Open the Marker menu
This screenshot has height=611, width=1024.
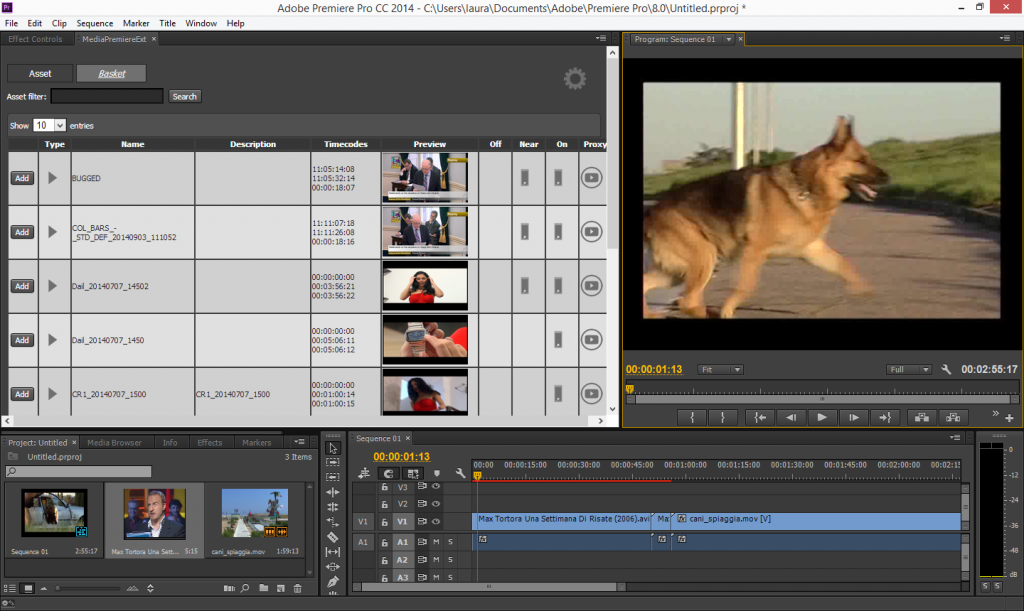point(136,23)
